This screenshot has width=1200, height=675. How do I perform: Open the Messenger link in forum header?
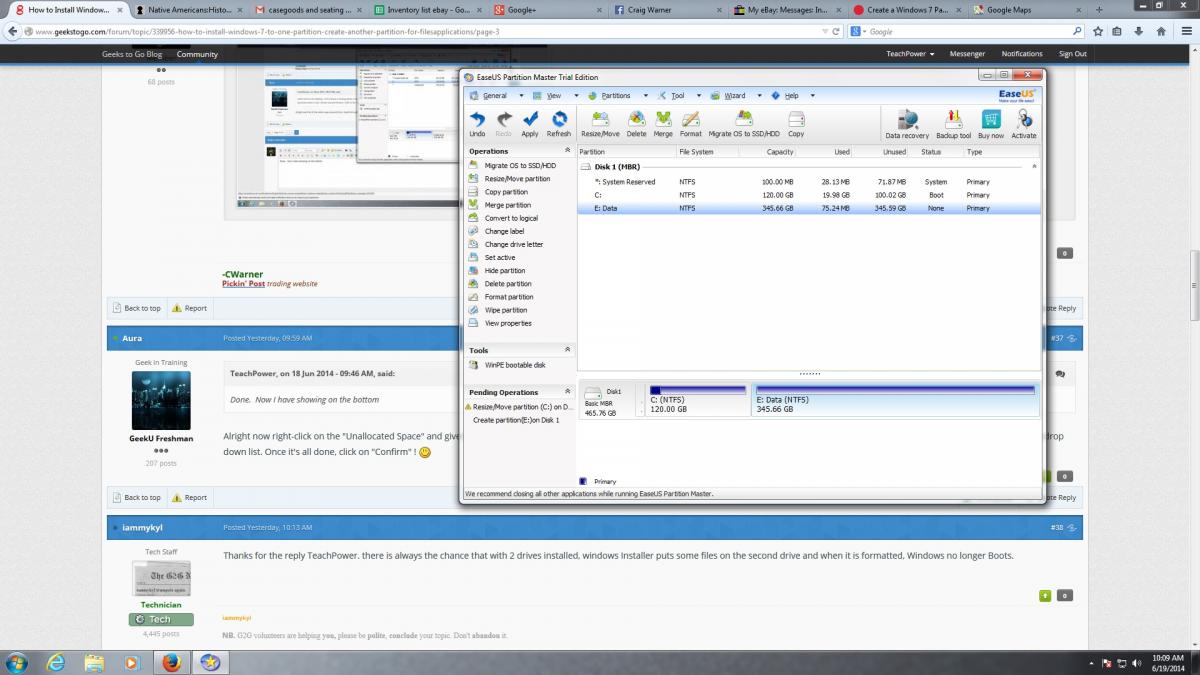(x=967, y=54)
